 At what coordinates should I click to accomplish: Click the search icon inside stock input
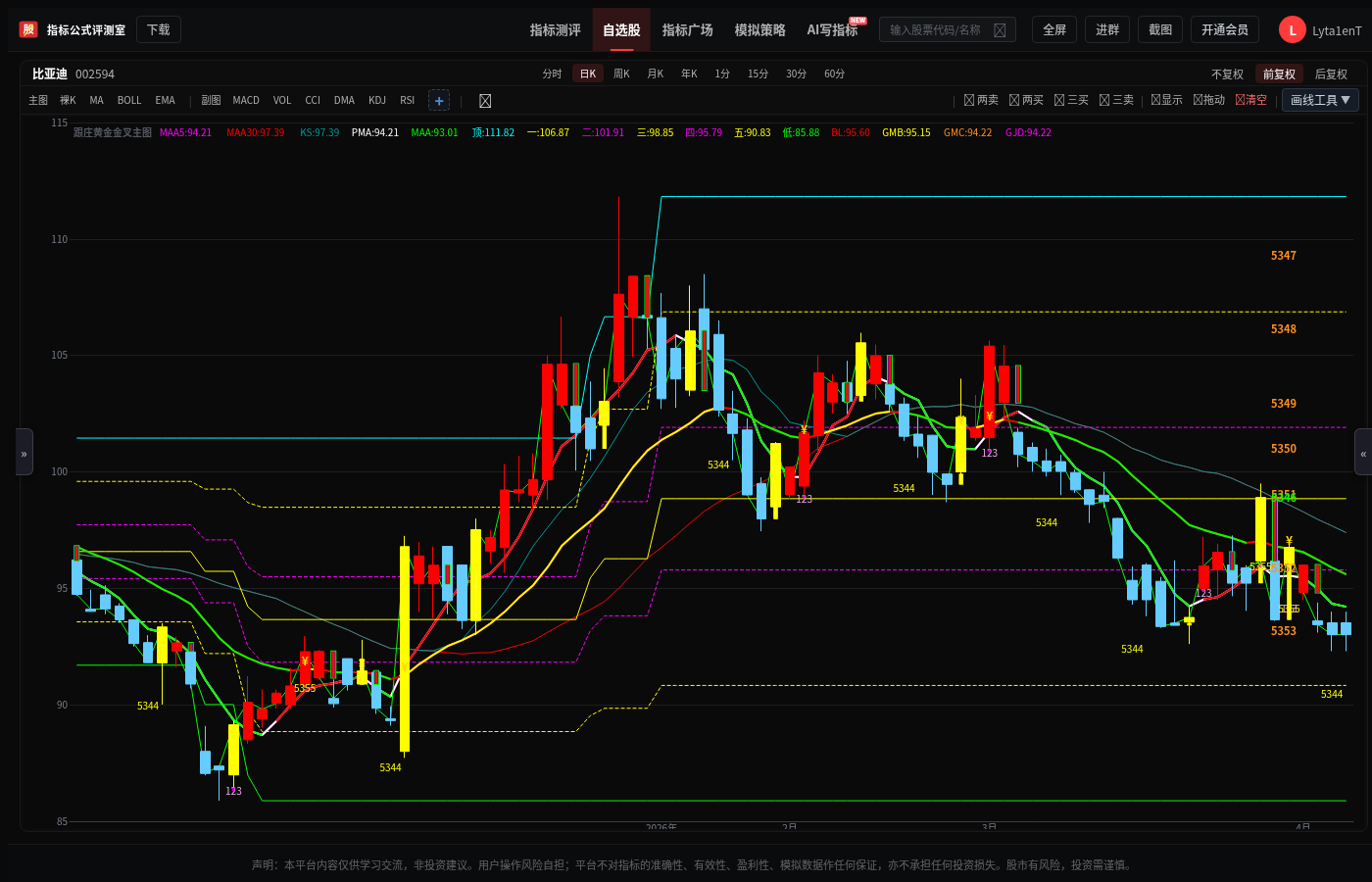[x=1000, y=30]
